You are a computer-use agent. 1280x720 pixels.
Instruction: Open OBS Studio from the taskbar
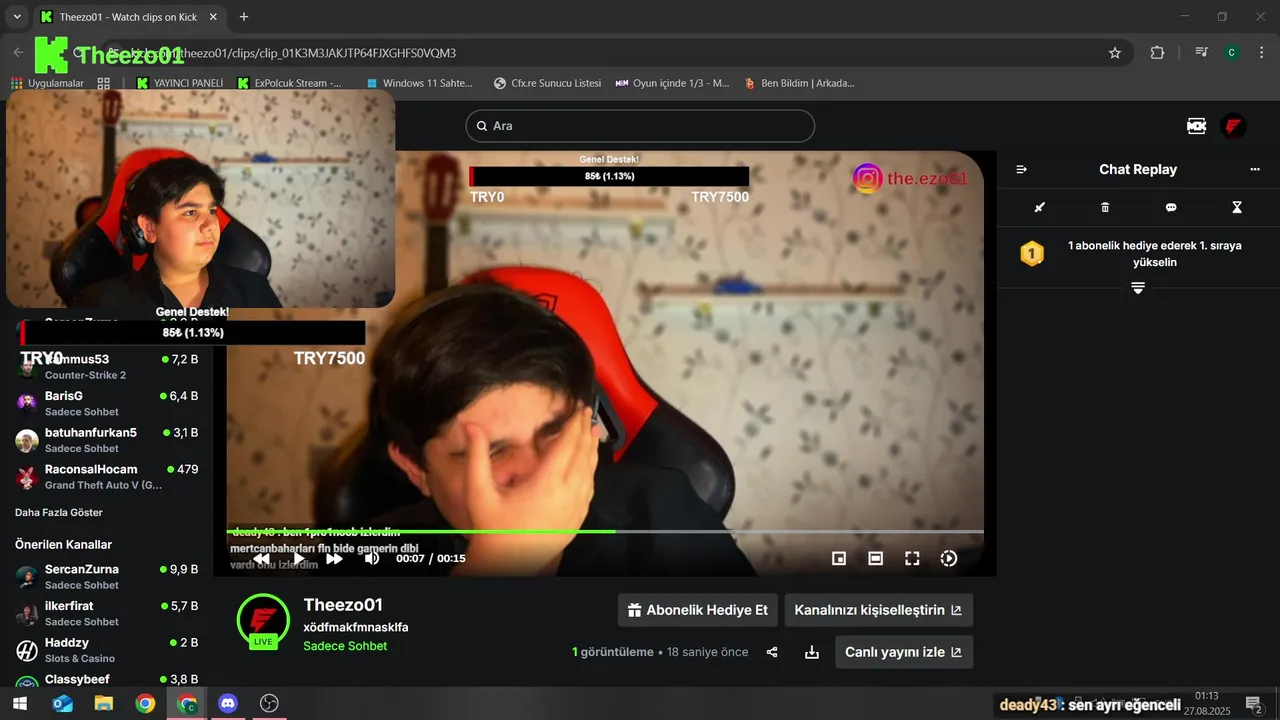(x=269, y=704)
